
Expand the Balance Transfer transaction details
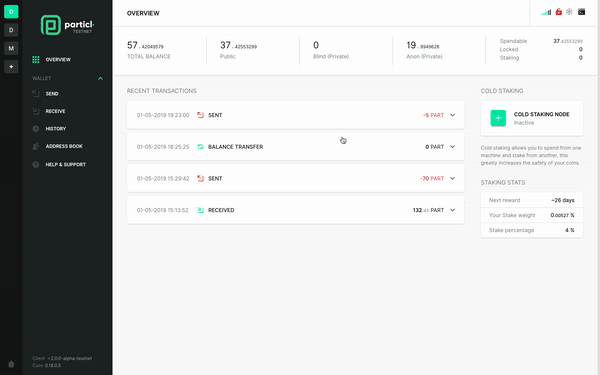tap(452, 147)
